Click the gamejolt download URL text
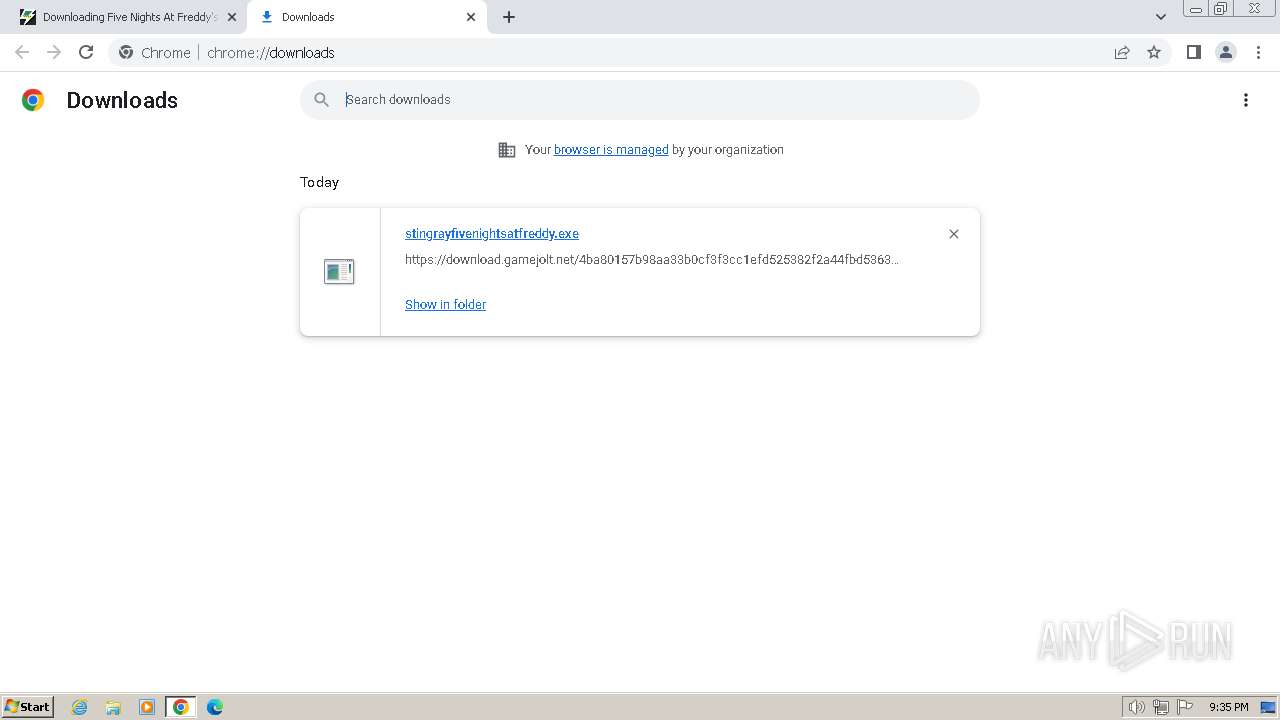The height and width of the screenshot is (720, 1280). tap(652, 260)
